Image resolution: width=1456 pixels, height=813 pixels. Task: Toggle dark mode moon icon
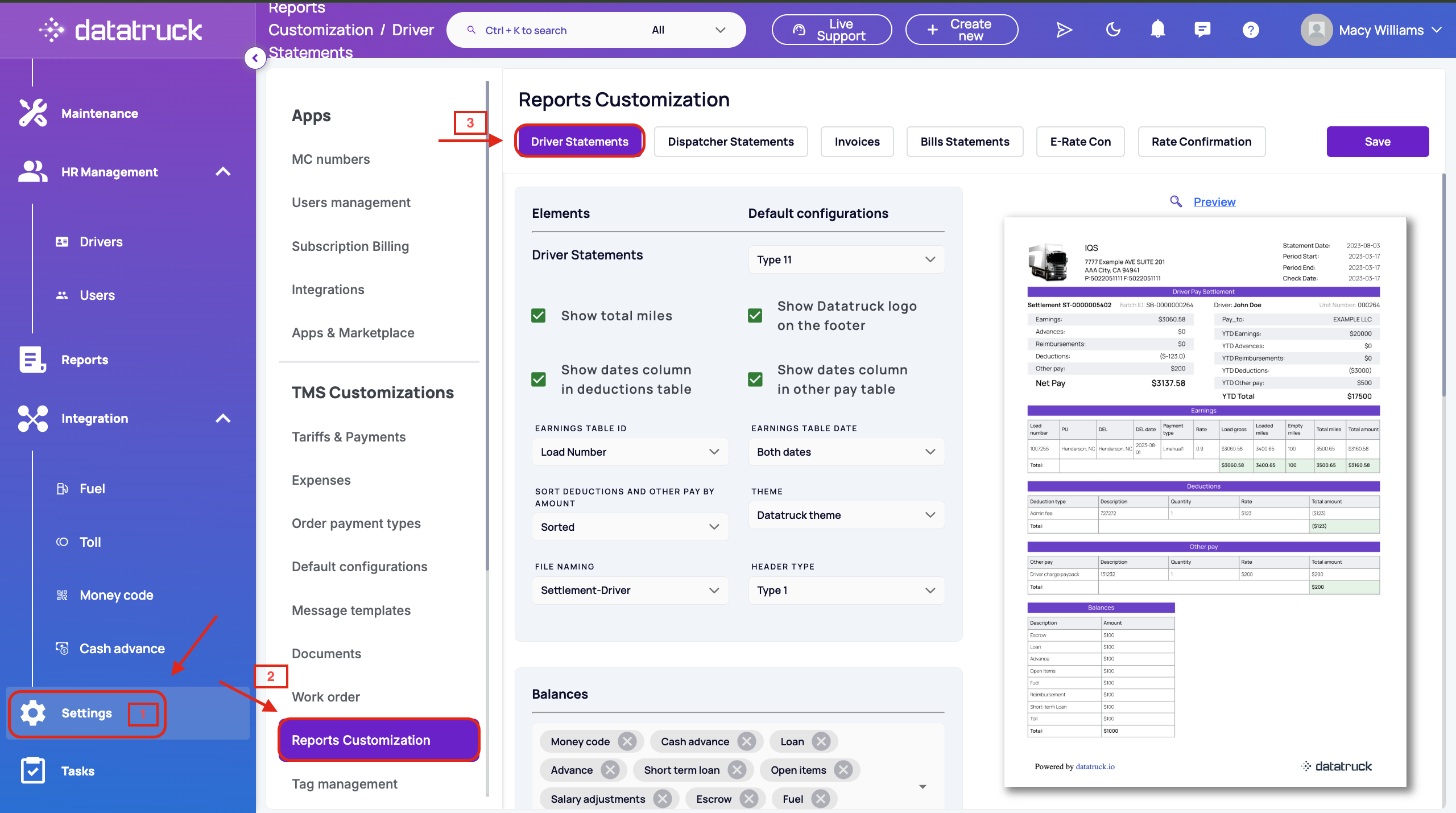point(1113,30)
